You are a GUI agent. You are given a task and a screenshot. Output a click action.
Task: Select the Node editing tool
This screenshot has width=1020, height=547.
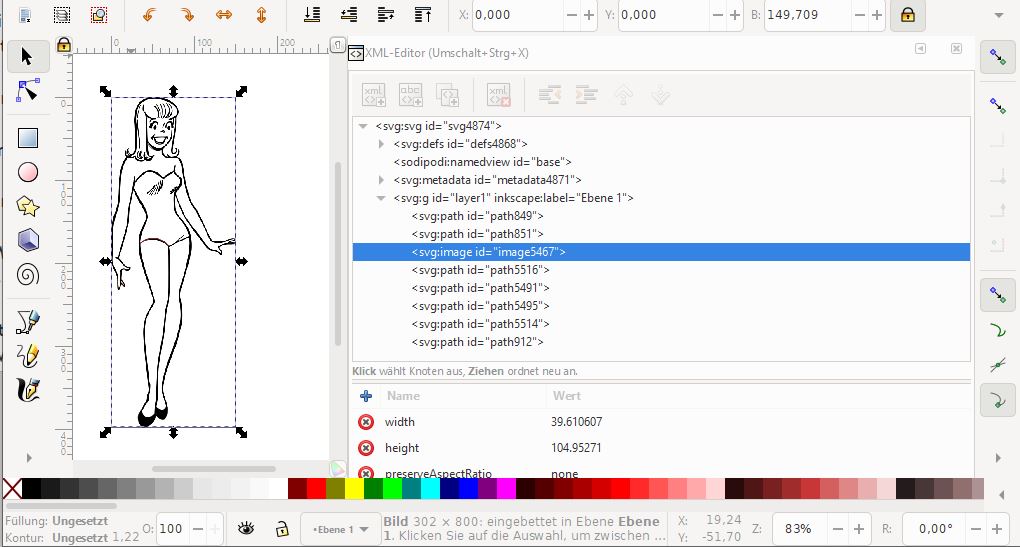point(28,91)
